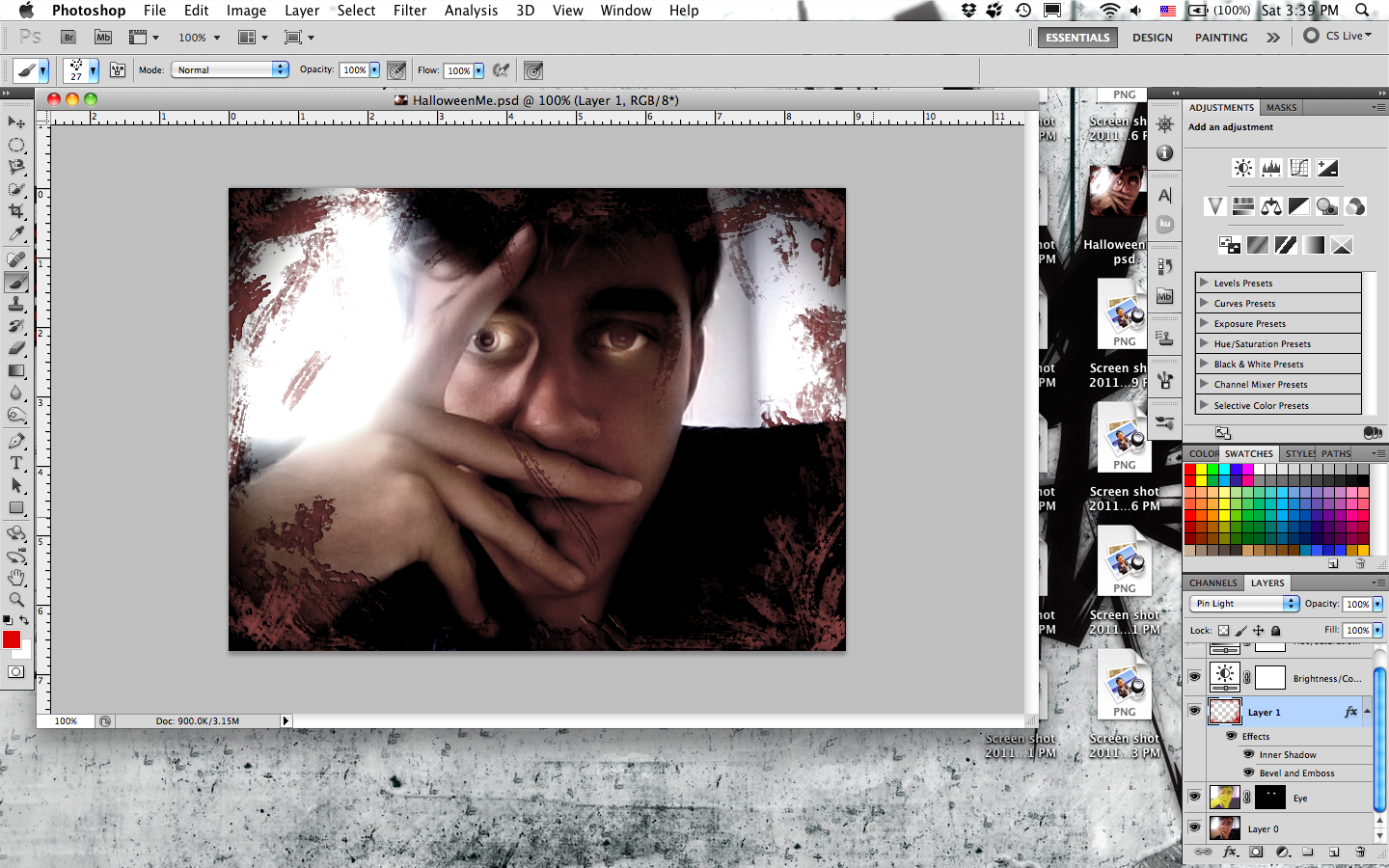
Task: Hide the Bevel and Emboss effect
Action: (1249, 773)
